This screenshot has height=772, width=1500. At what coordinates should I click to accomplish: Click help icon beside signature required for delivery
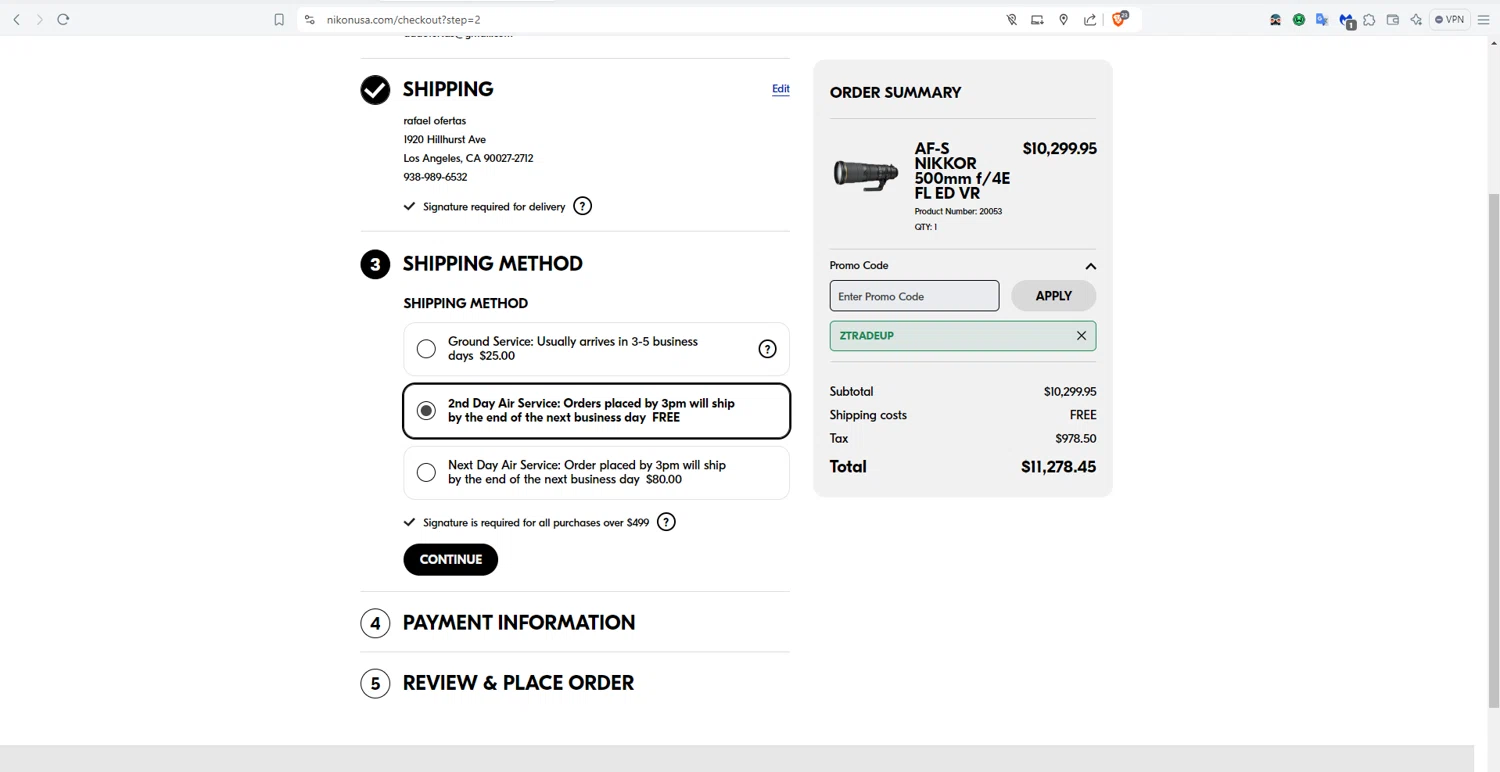pos(582,206)
